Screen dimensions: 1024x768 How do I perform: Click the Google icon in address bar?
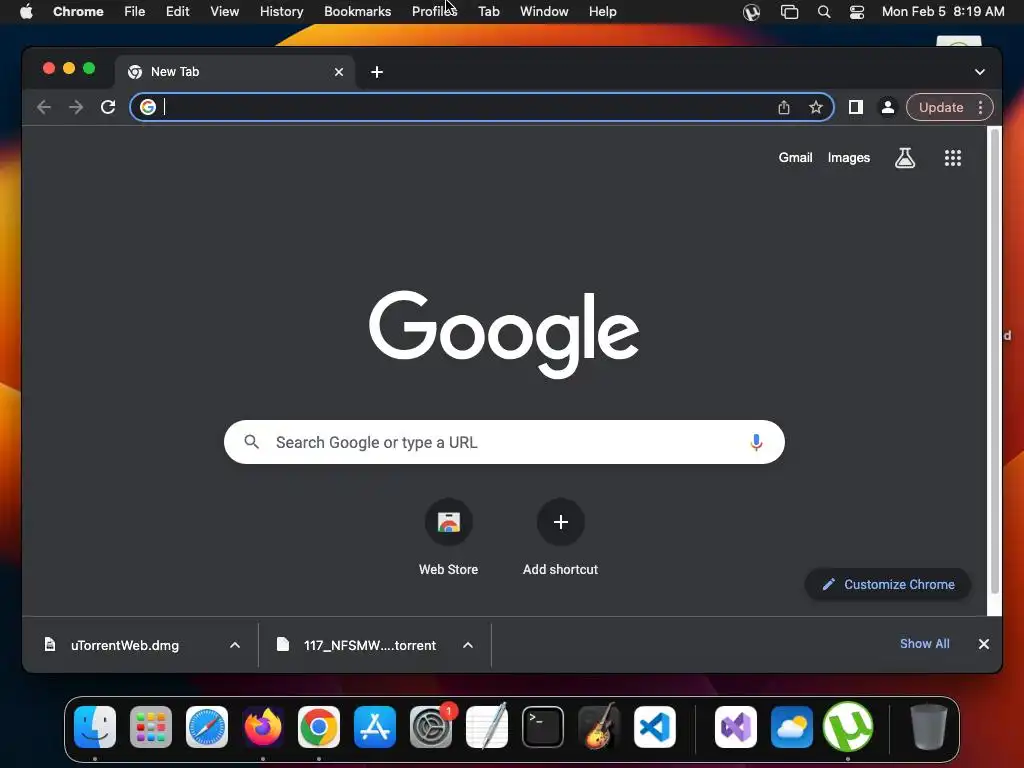(x=148, y=107)
